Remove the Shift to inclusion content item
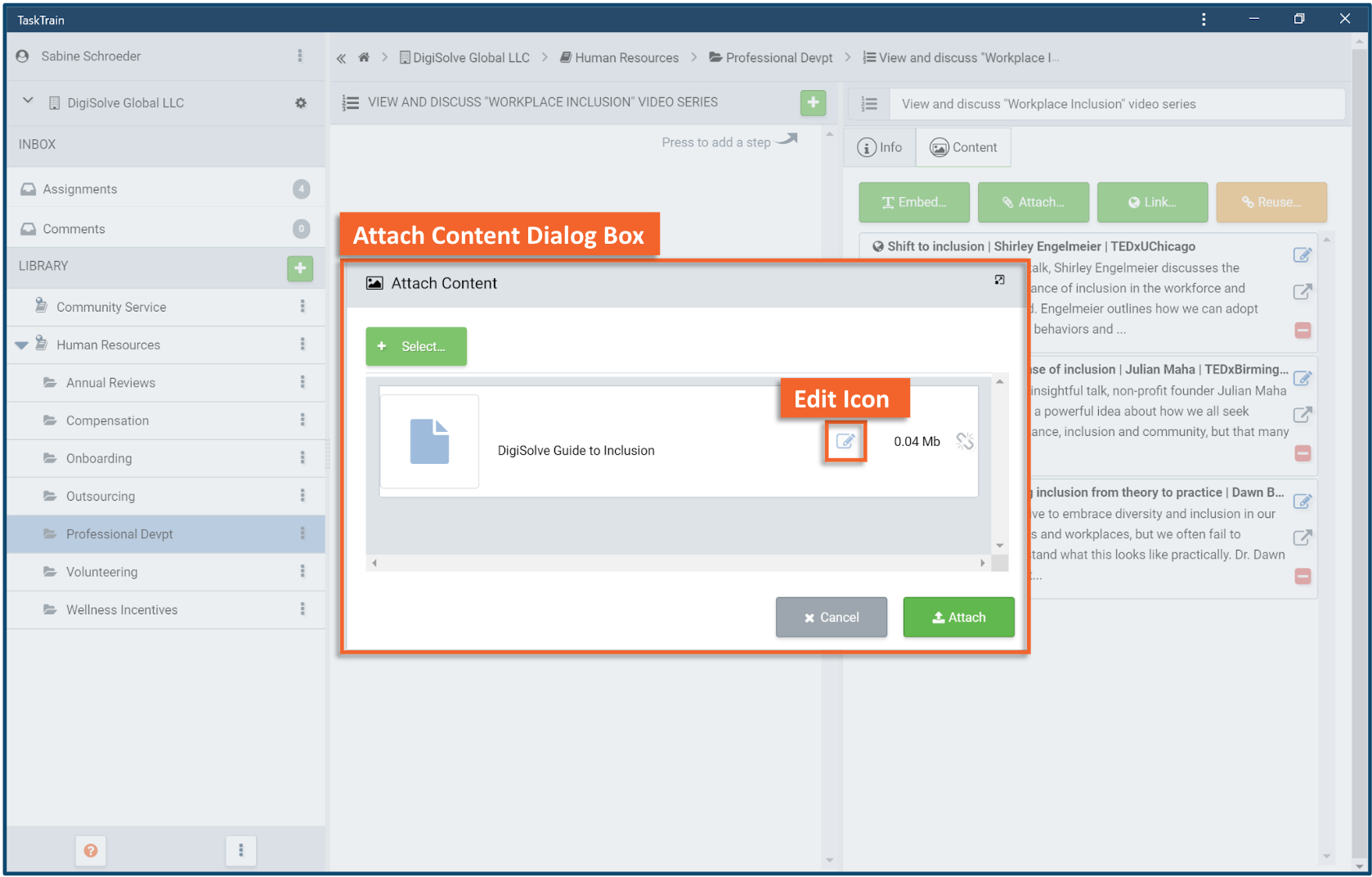 [1303, 330]
